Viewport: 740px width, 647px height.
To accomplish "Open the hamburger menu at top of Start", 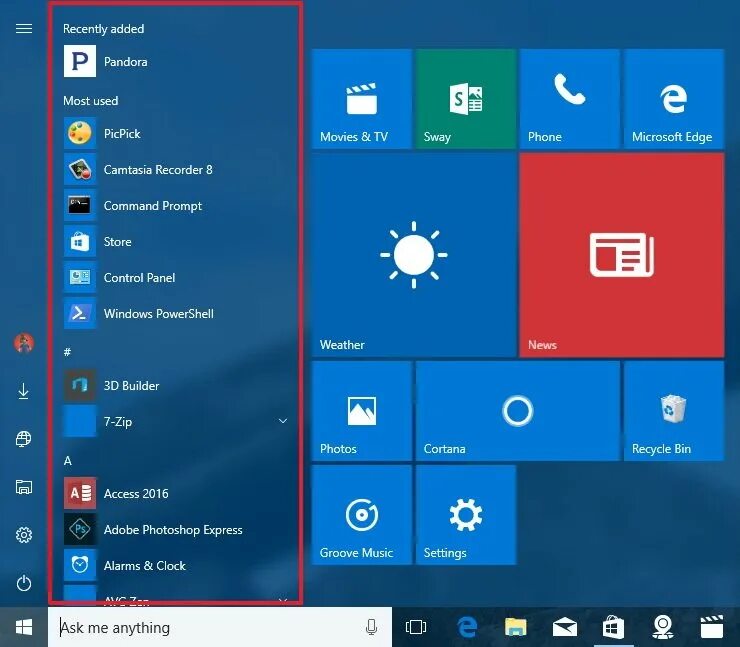I will [24, 29].
